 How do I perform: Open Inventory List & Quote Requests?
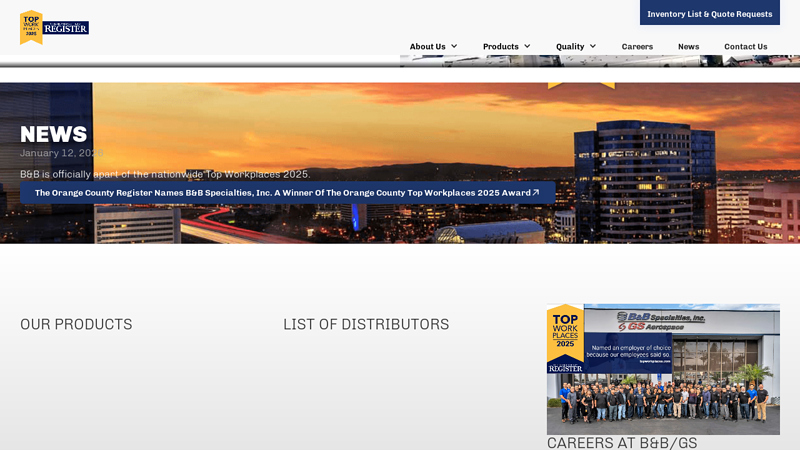click(709, 14)
